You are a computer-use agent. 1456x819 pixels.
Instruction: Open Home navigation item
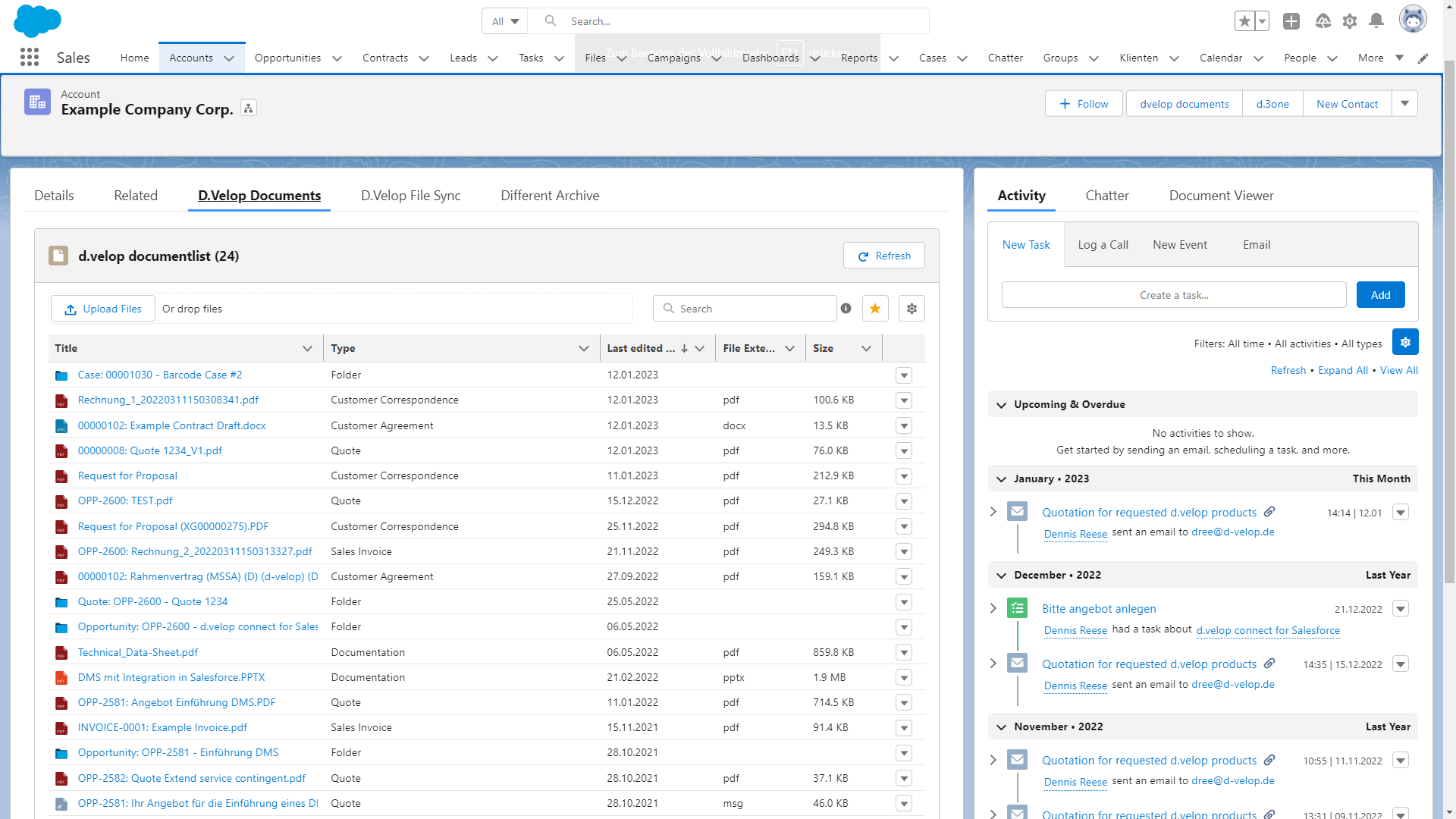coord(134,58)
